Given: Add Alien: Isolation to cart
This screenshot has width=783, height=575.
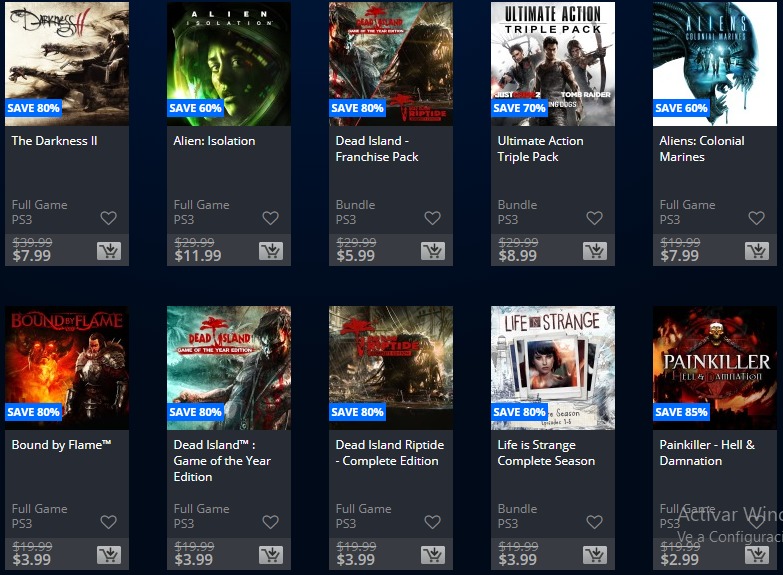Looking at the screenshot, I should [x=271, y=251].
